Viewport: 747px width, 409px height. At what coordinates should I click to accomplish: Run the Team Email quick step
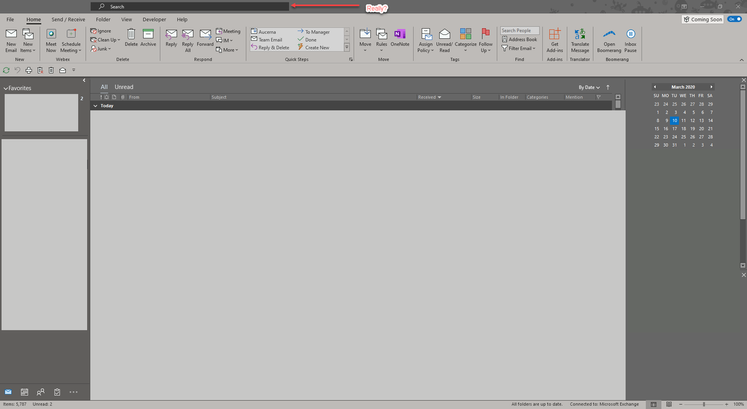[270, 40]
